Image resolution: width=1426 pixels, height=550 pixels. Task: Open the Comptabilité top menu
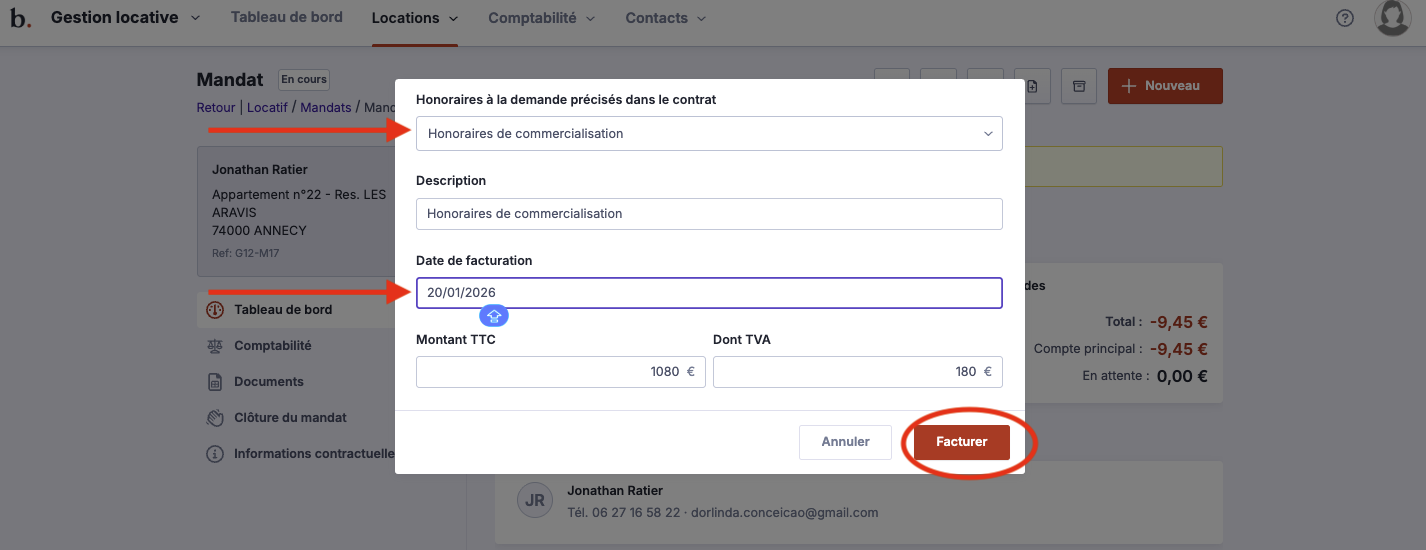[541, 18]
